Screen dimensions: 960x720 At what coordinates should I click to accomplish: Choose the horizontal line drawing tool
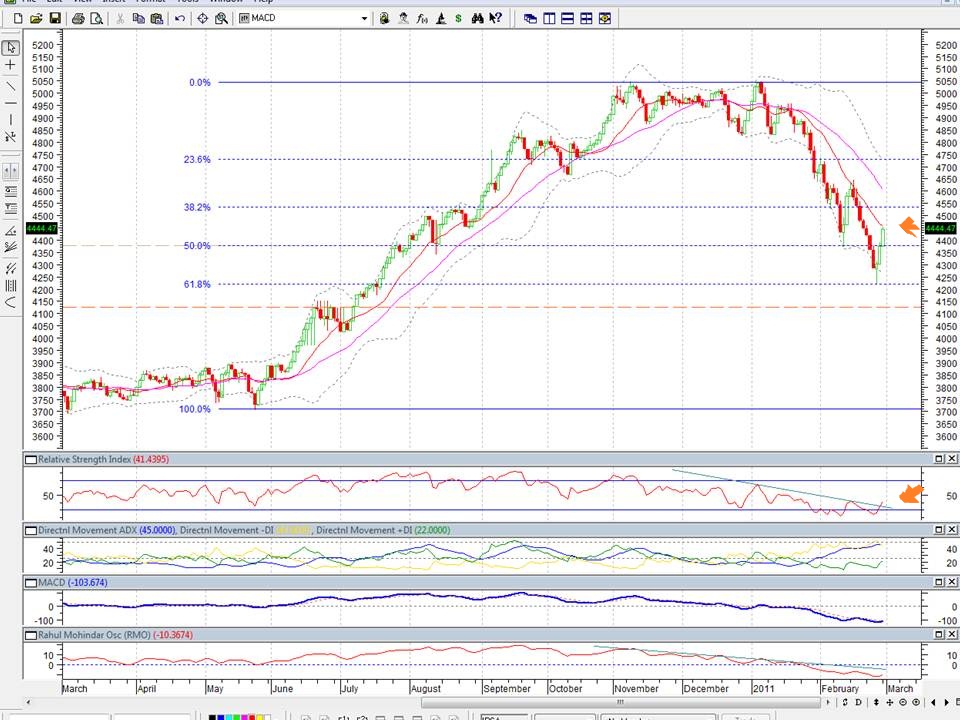10,103
